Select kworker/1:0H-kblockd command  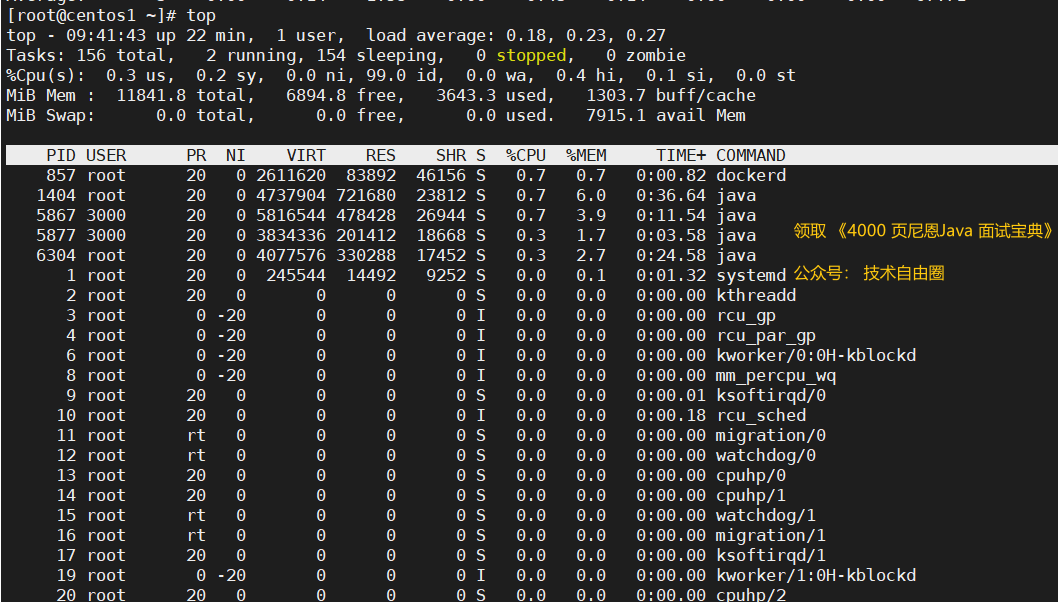816,576
